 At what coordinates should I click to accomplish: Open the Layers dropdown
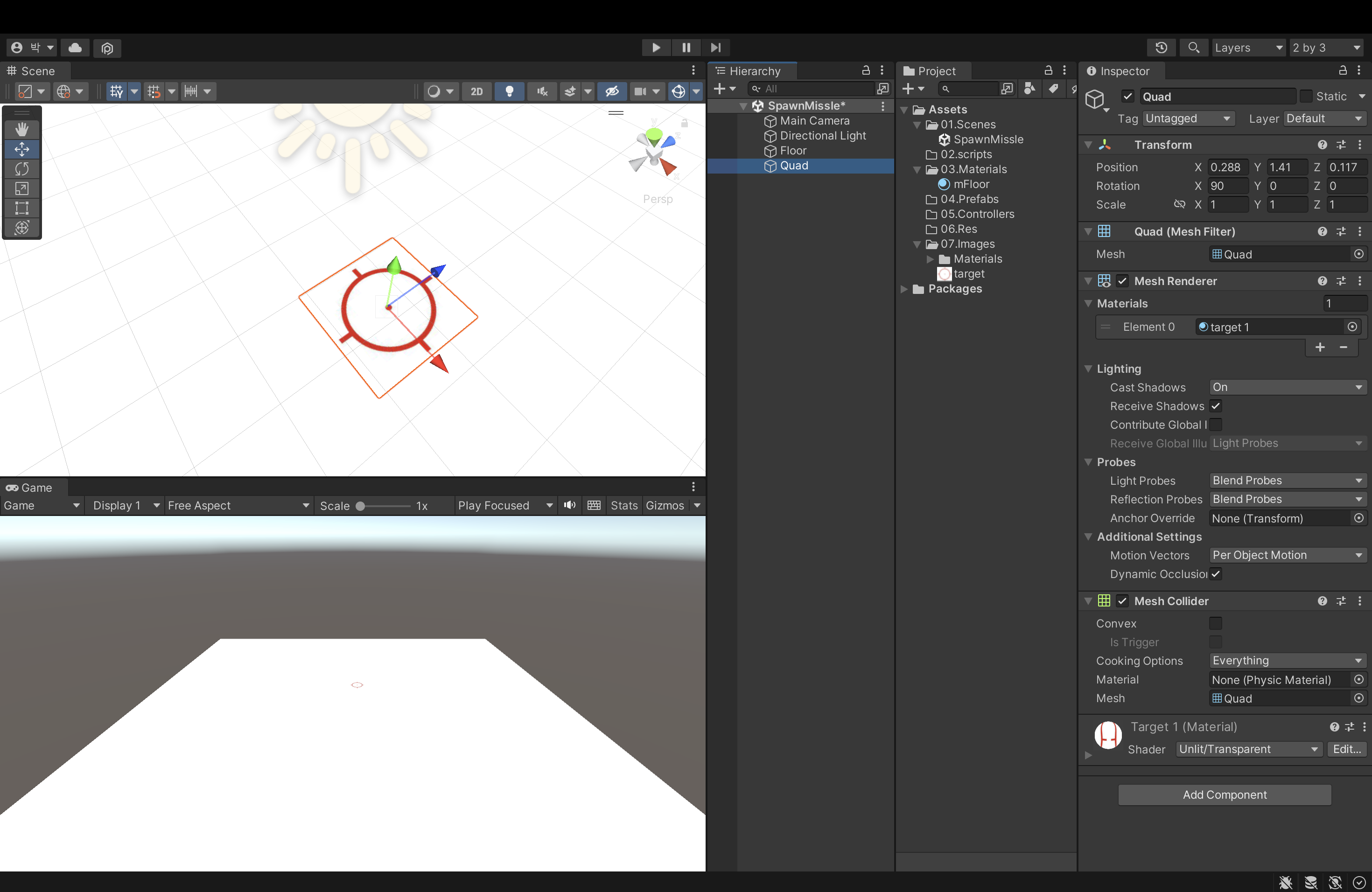pyautogui.click(x=1249, y=47)
